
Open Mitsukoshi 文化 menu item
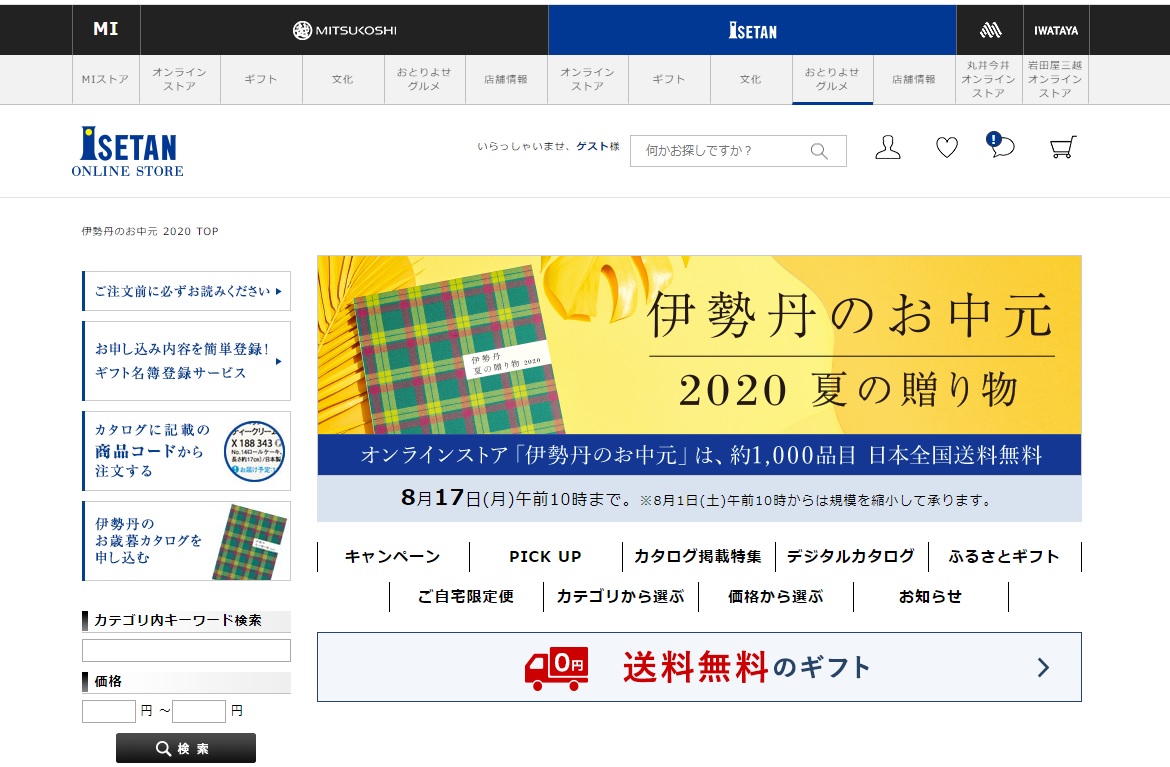(342, 79)
